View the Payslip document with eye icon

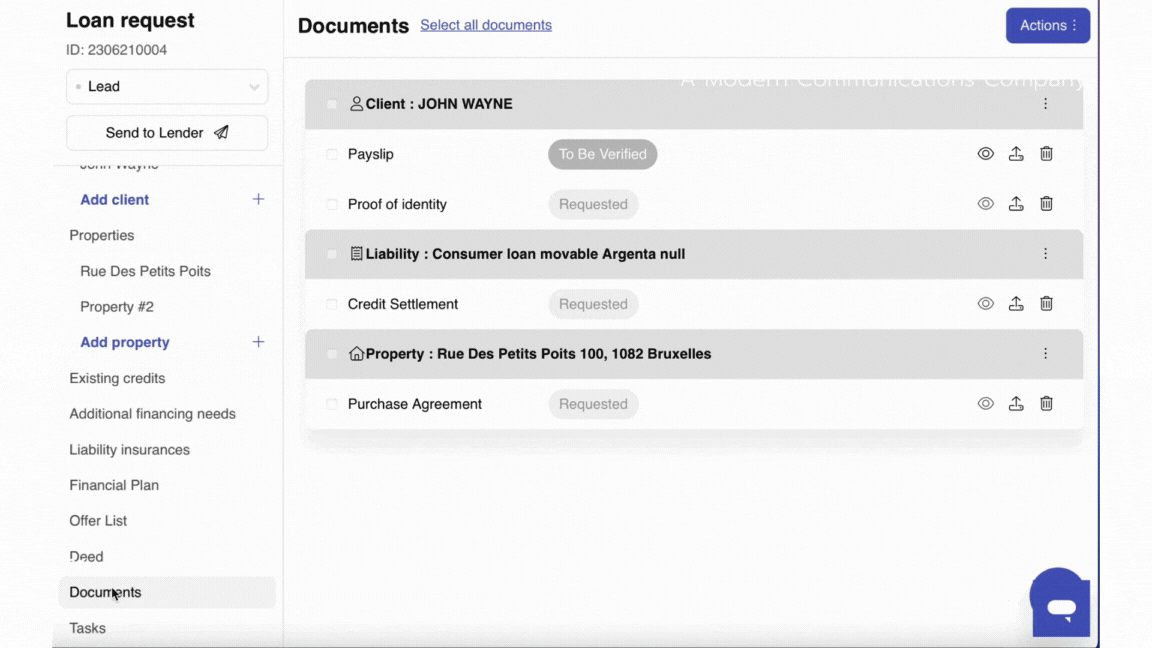point(985,154)
